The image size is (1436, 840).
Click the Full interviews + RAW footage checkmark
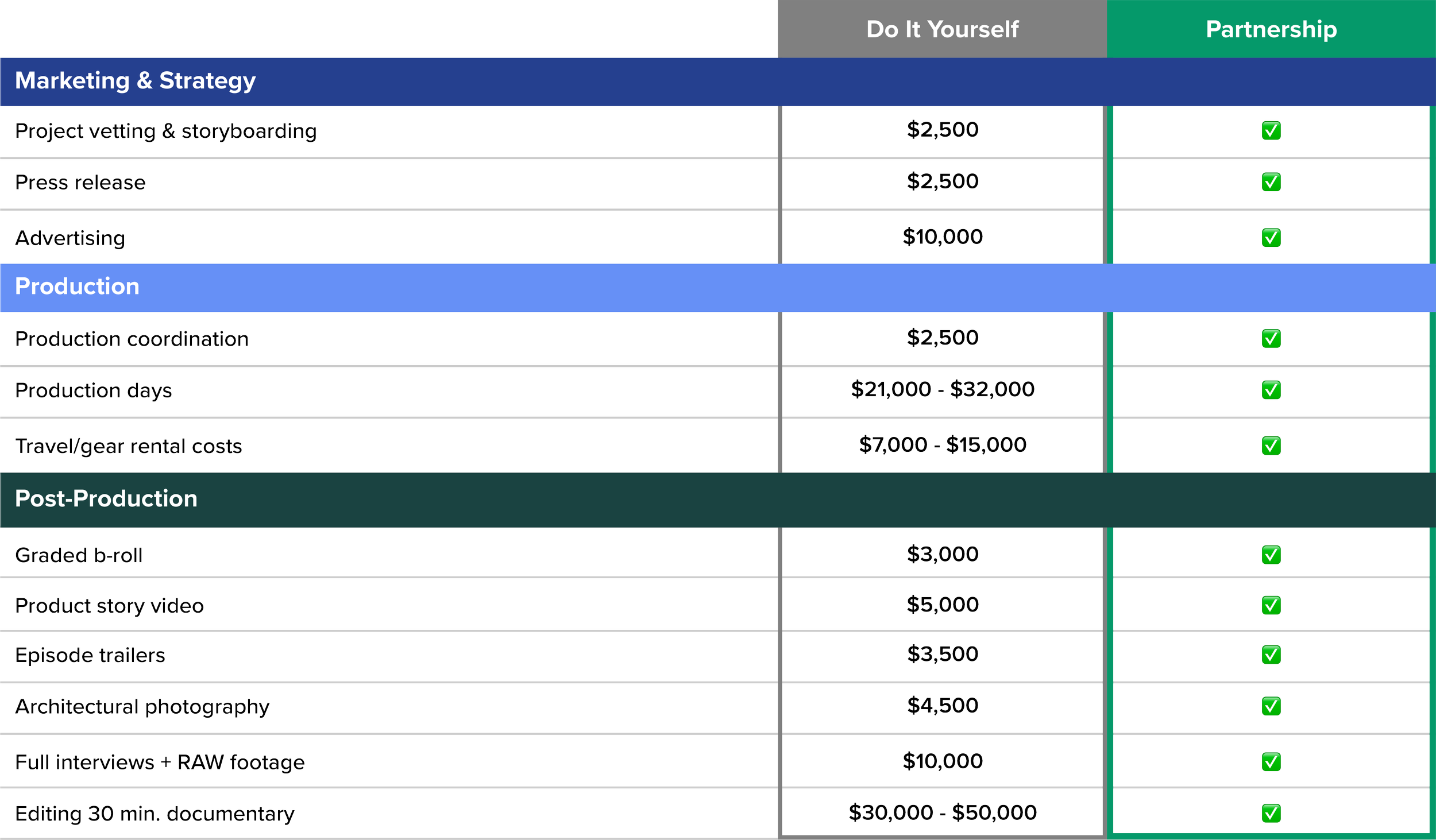[1271, 761]
